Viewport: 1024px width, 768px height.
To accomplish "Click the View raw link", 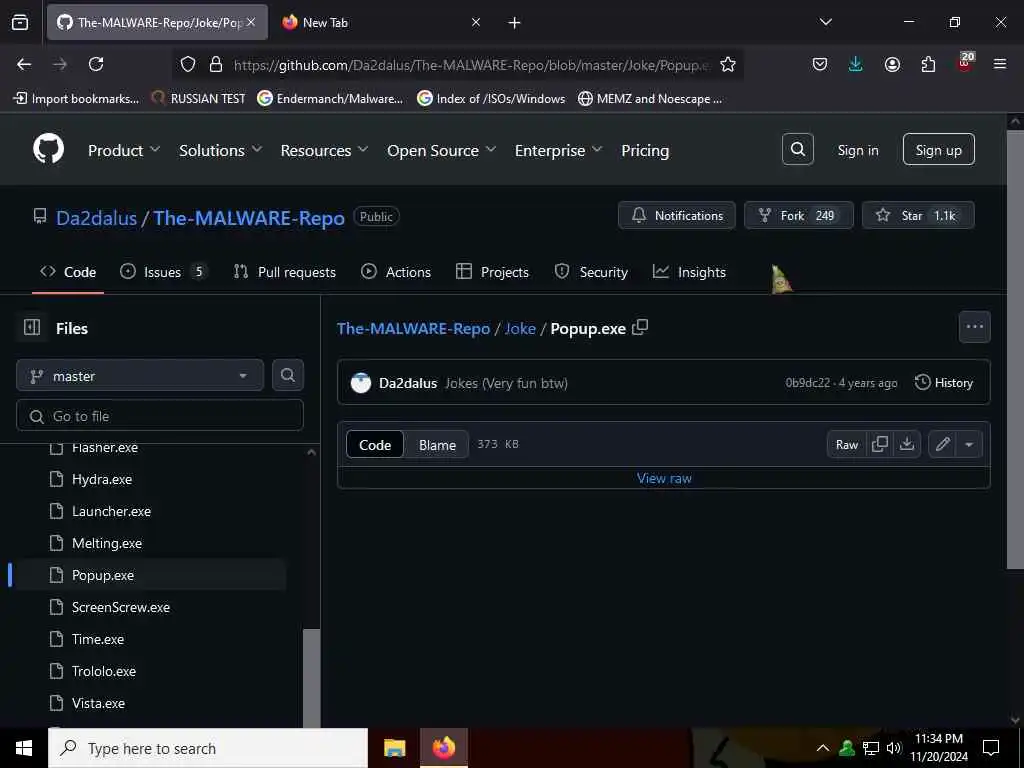I will [x=664, y=478].
